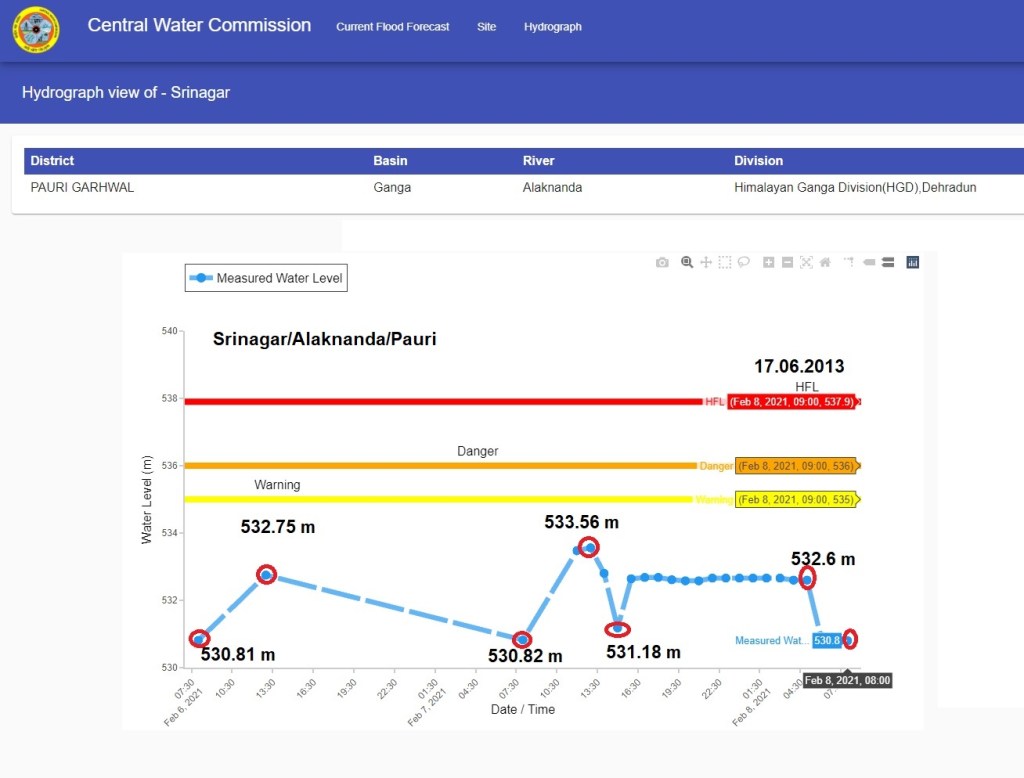Open the Plotly logo link icon
The width and height of the screenshot is (1024, 778).
(x=912, y=262)
